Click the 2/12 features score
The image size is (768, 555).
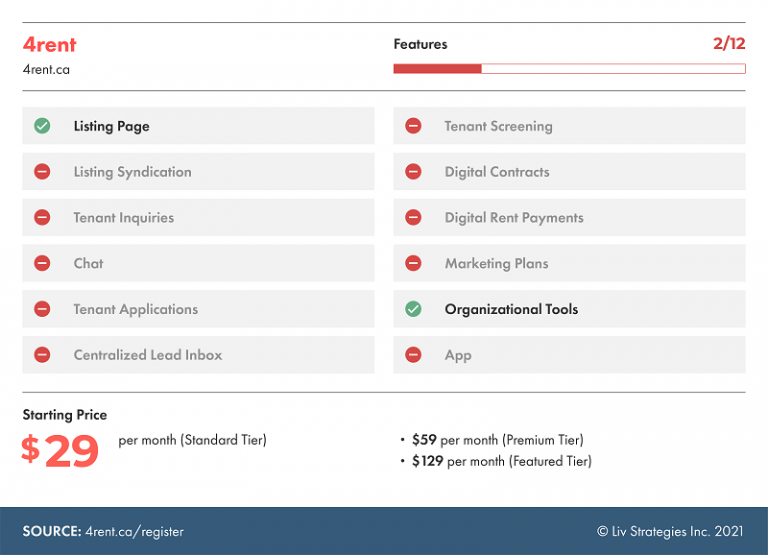728,44
